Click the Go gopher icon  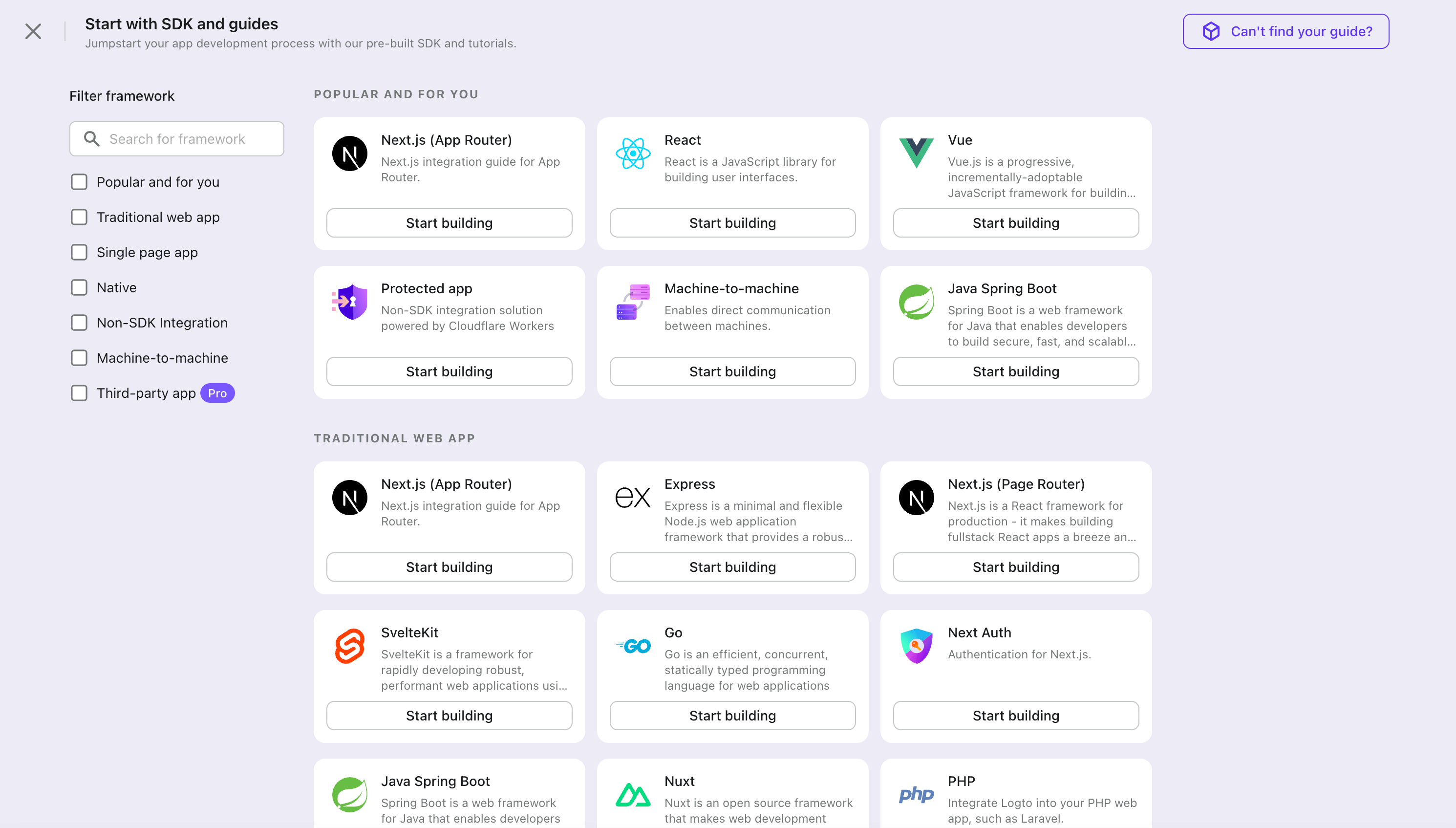(633, 646)
